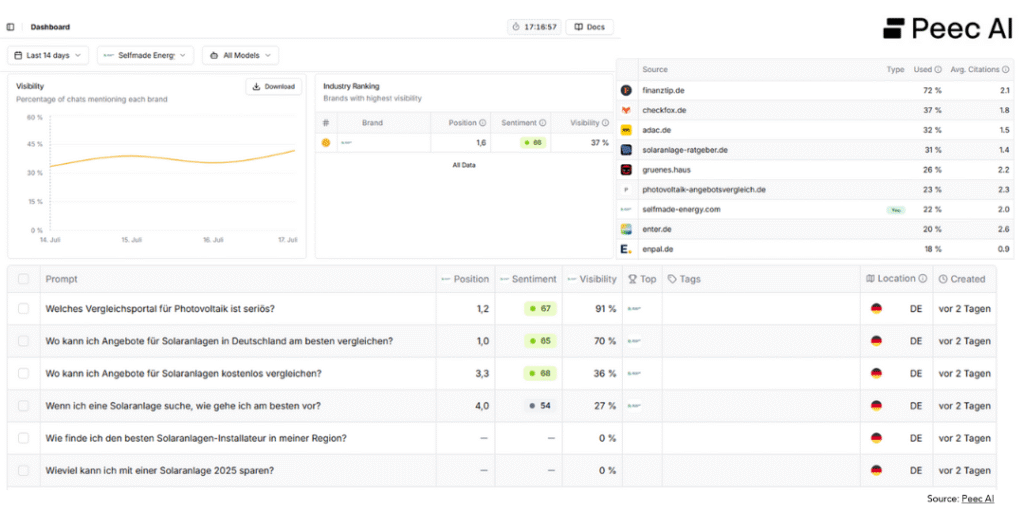Click the checkfox.de fox icon
The width and height of the screenshot is (1024, 511).
(x=626, y=110)
